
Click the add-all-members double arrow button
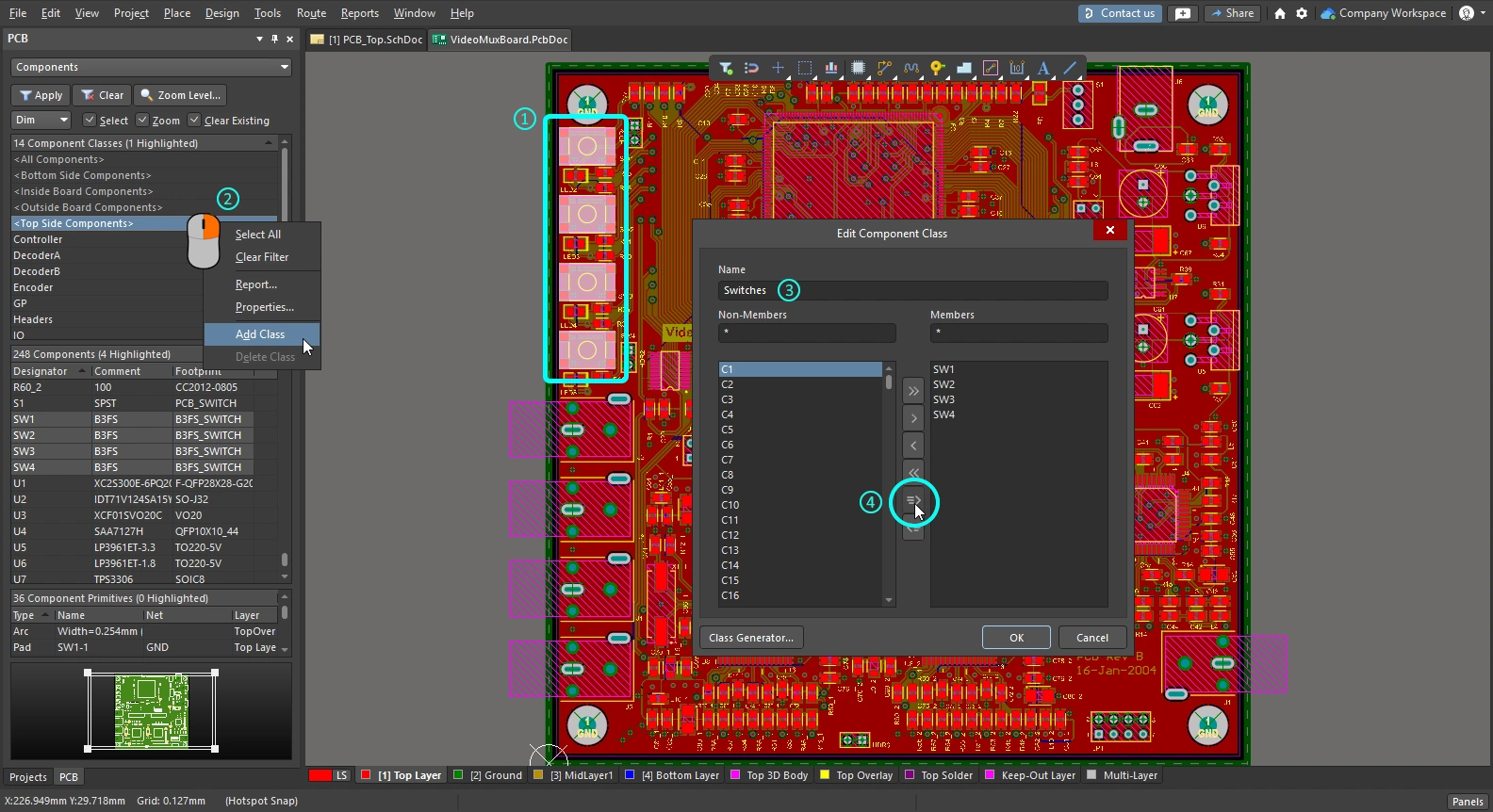[x=912, y=391]
